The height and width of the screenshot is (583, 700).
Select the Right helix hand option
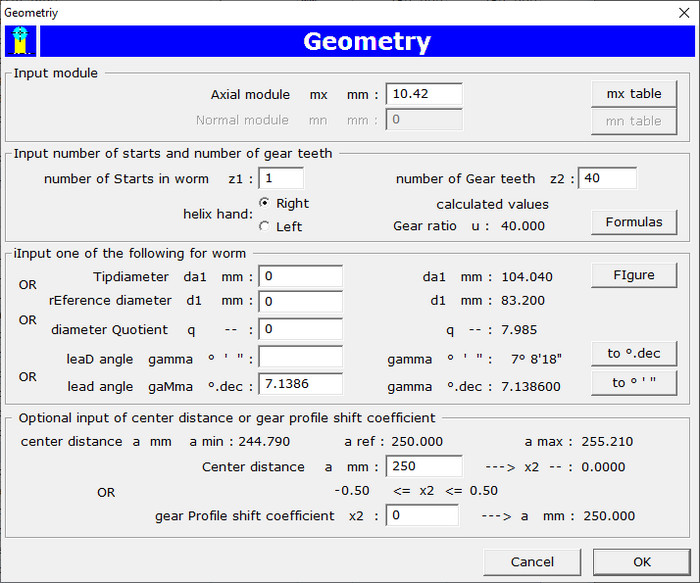coord(264,203)
